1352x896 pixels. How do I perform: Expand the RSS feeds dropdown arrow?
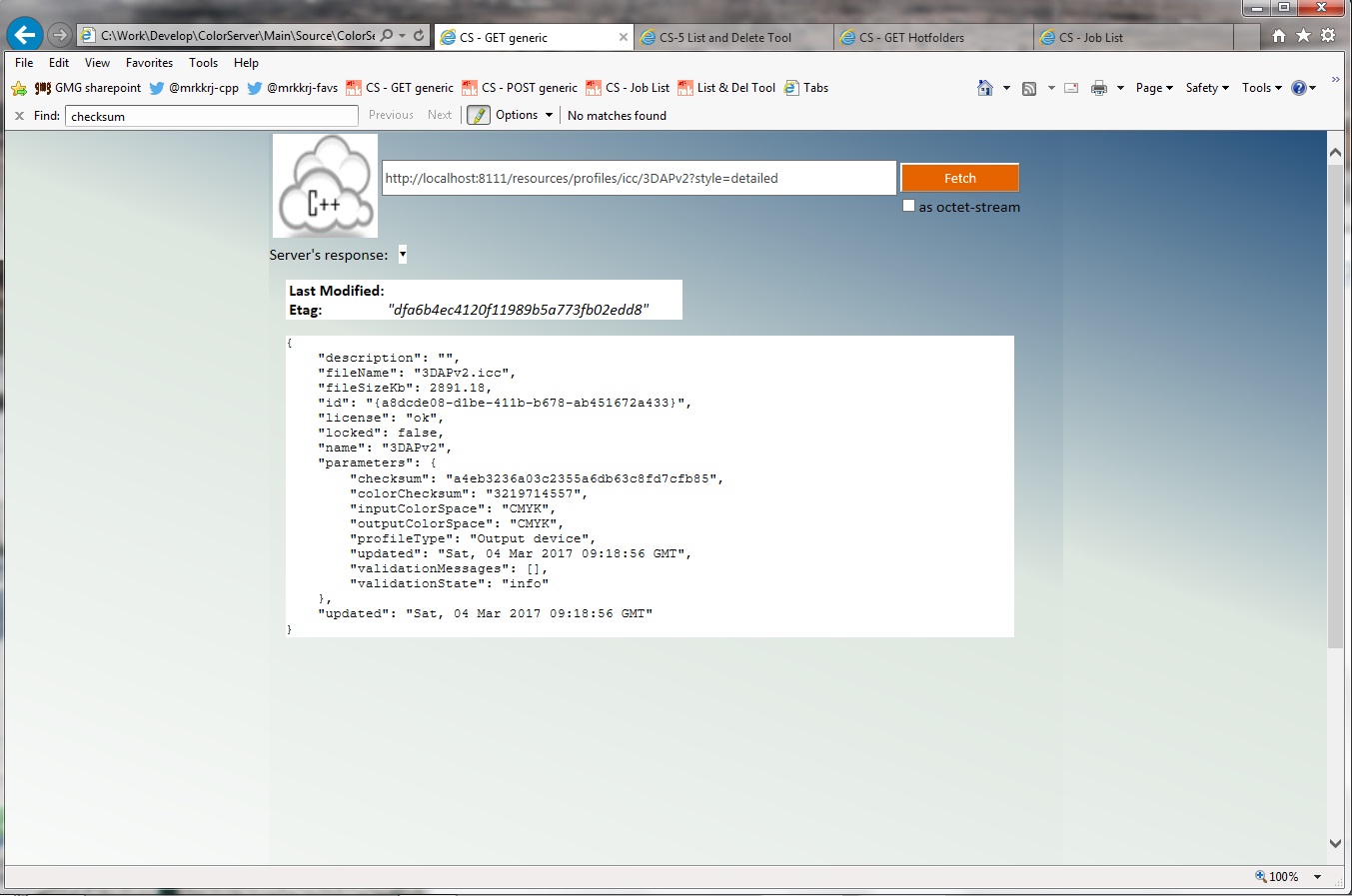pyautogui.click(x=1051, y=88)
